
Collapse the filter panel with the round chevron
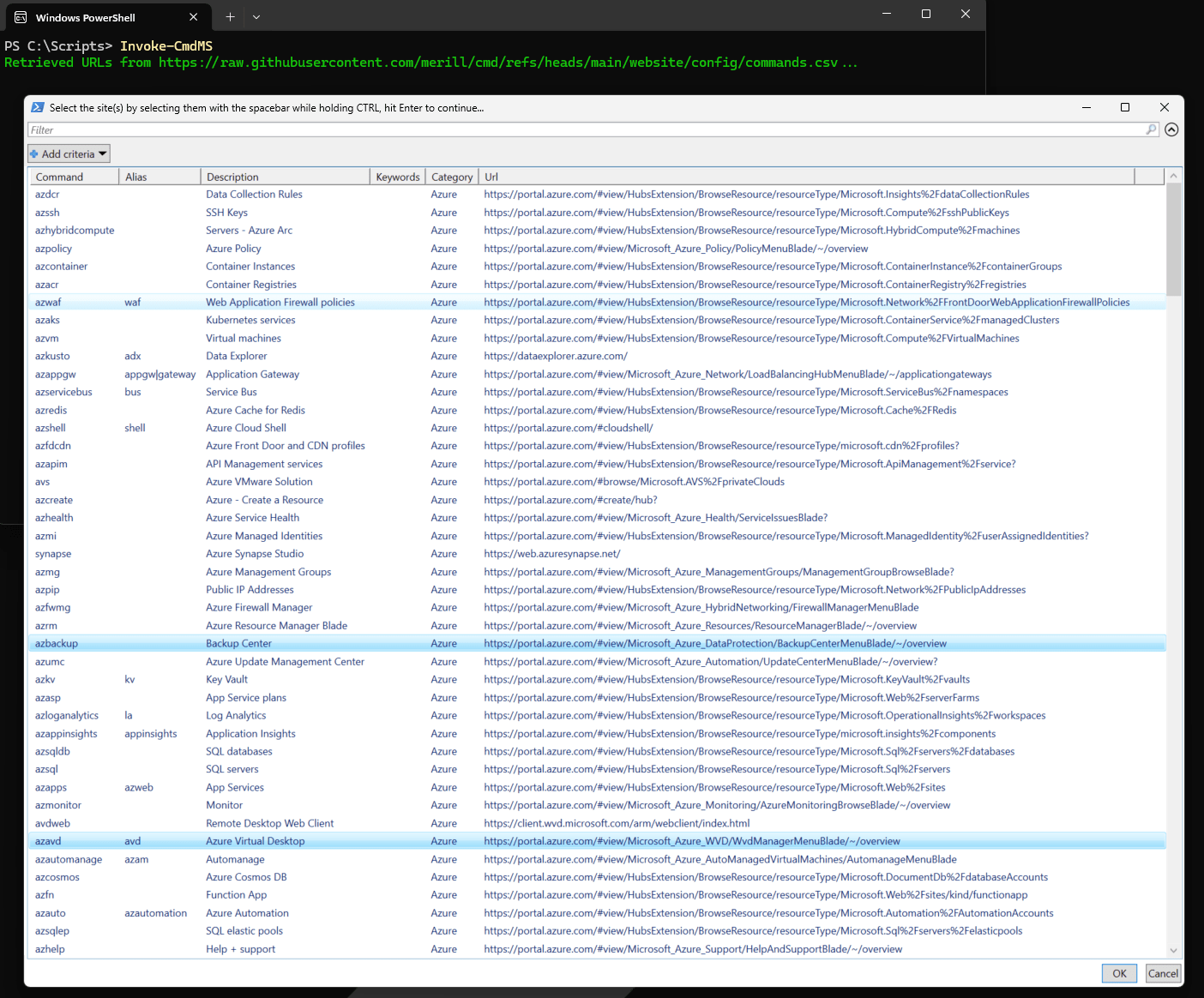1171,129
